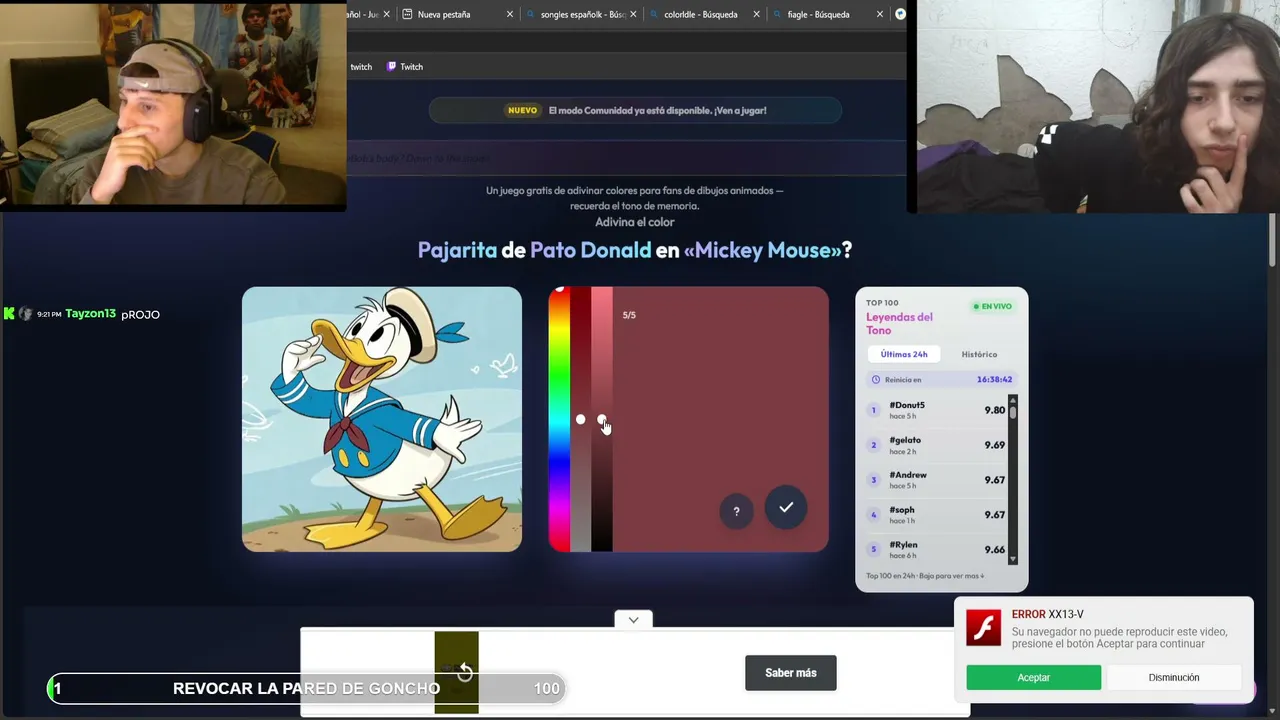Click the green Aceptar button

[x=1033, y=677]
